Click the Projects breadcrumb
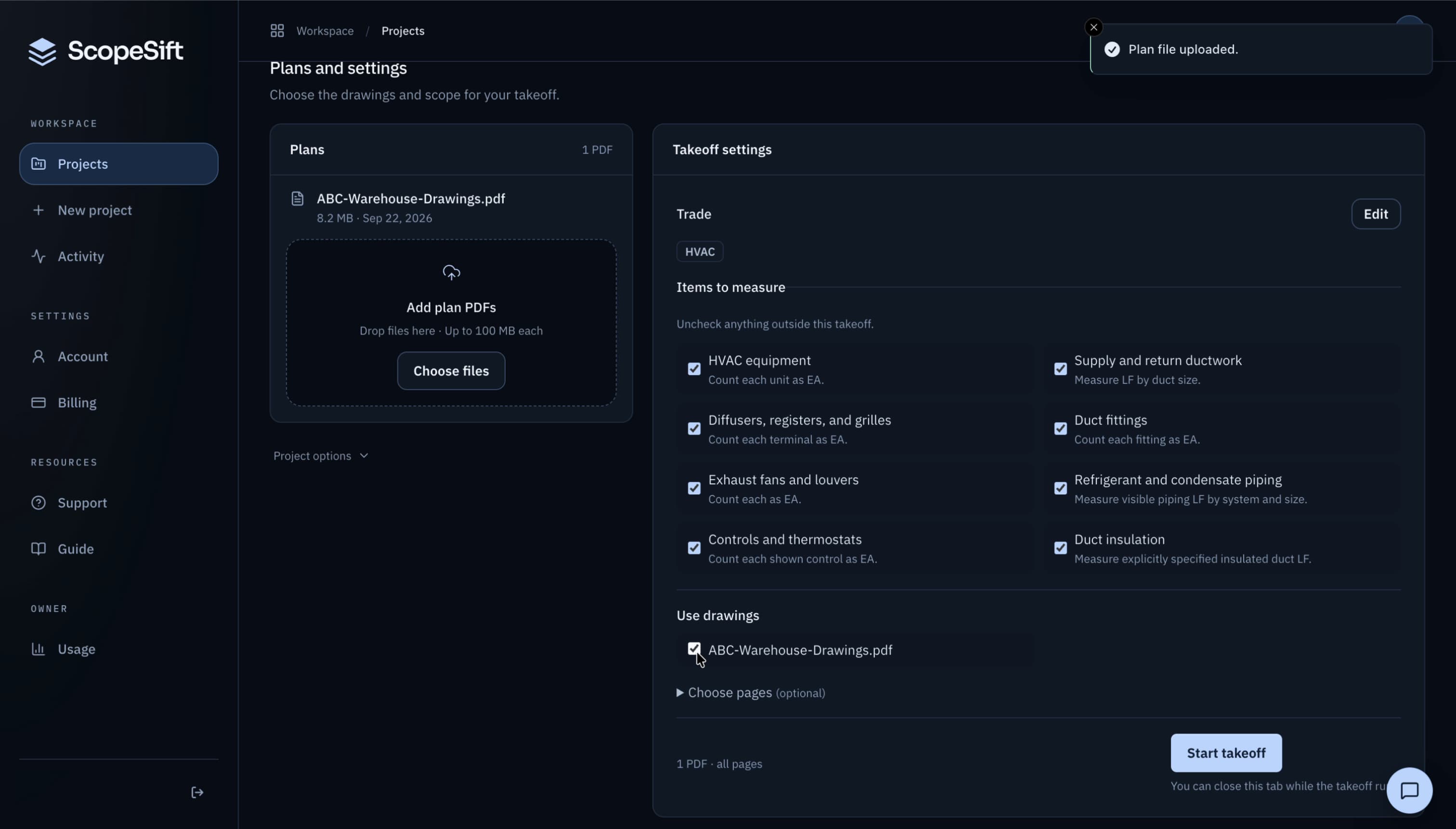The image size is (1456, 829). click(x=403, y=31)
